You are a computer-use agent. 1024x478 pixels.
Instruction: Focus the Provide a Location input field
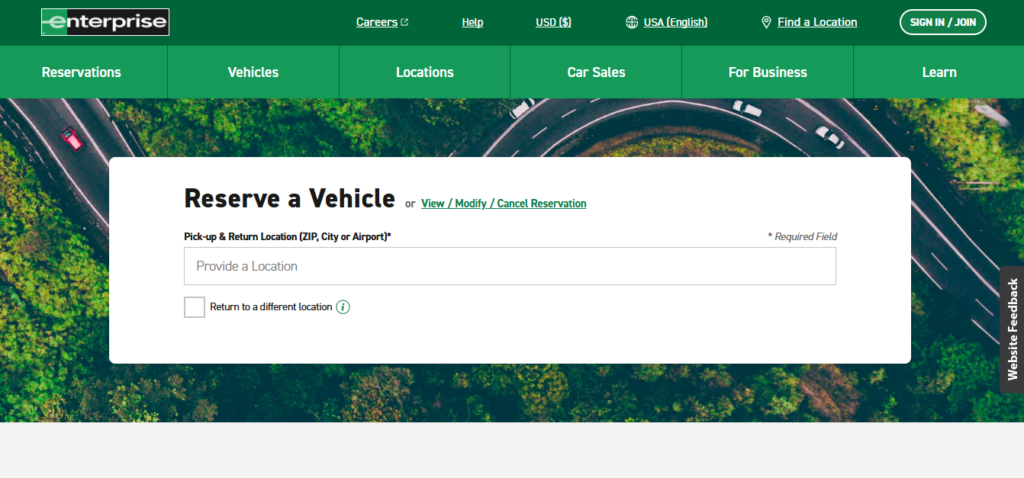(510, 266)
